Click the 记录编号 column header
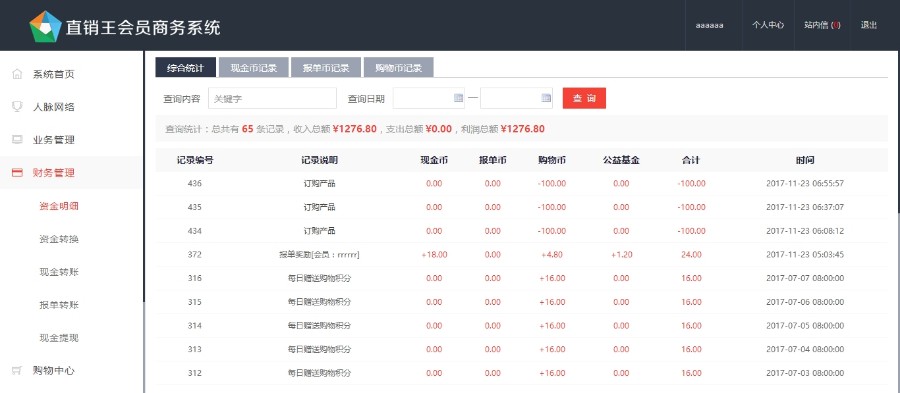 195,161
